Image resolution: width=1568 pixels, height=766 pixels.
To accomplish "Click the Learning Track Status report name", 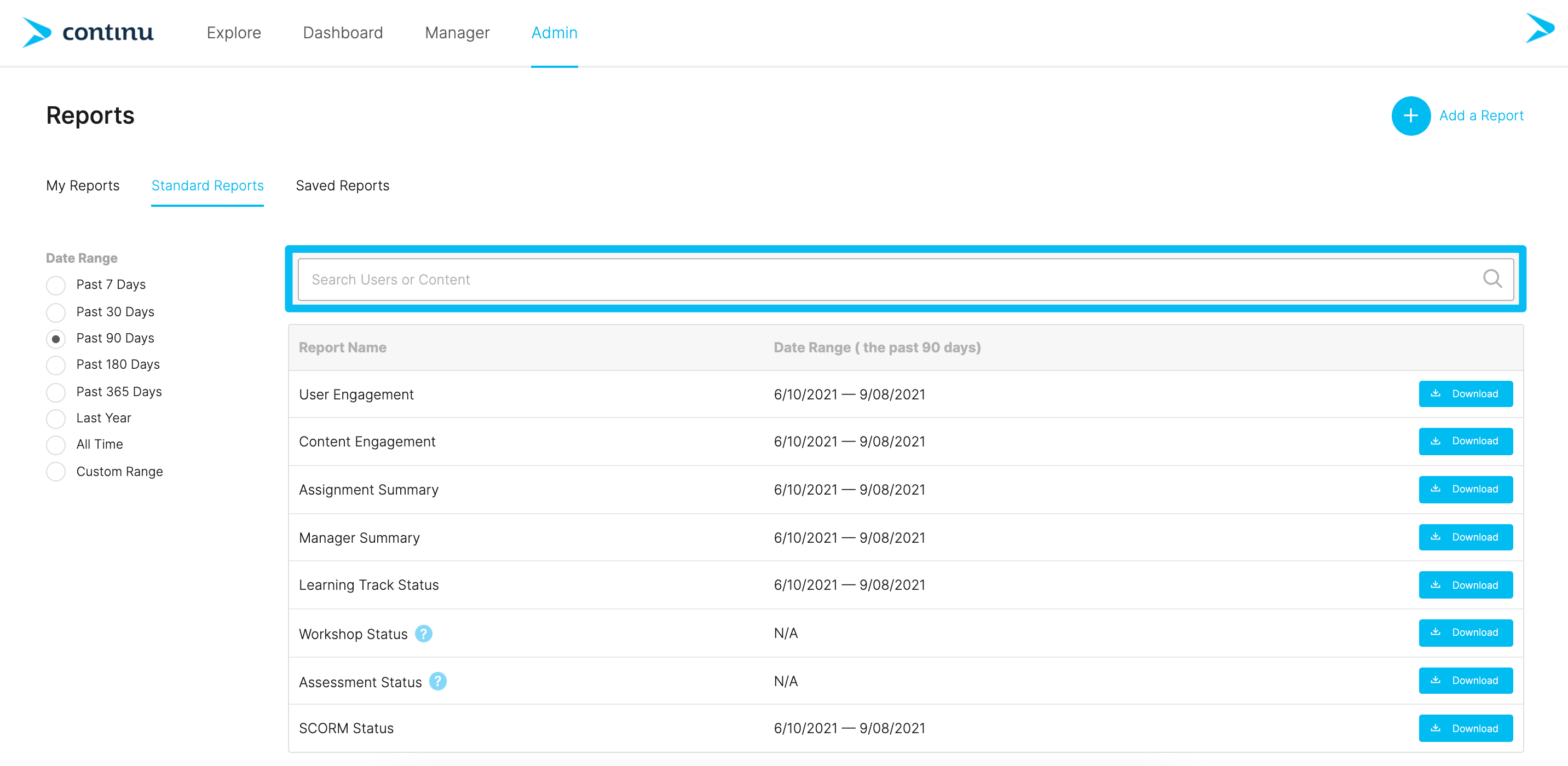I will pyautogui.click(x=369, y=585).
